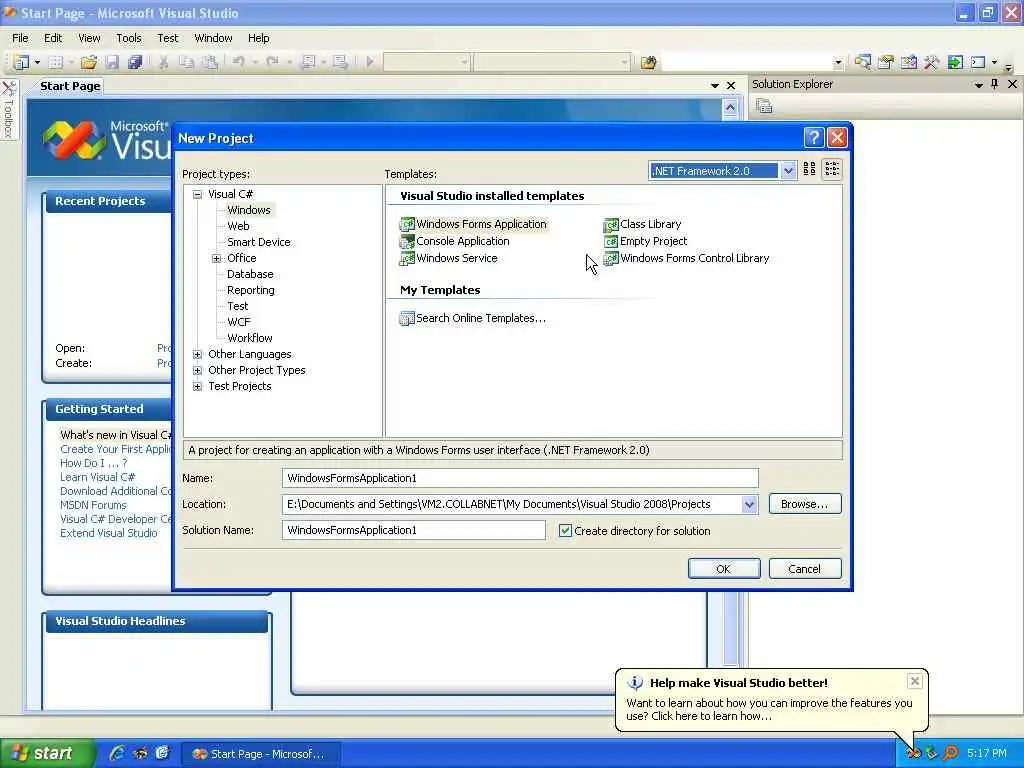This screenshot has width=1024, height=768.
Task: Click the Start Page toolbar icon
Action: pyautogui.click(x=955, y=62)
